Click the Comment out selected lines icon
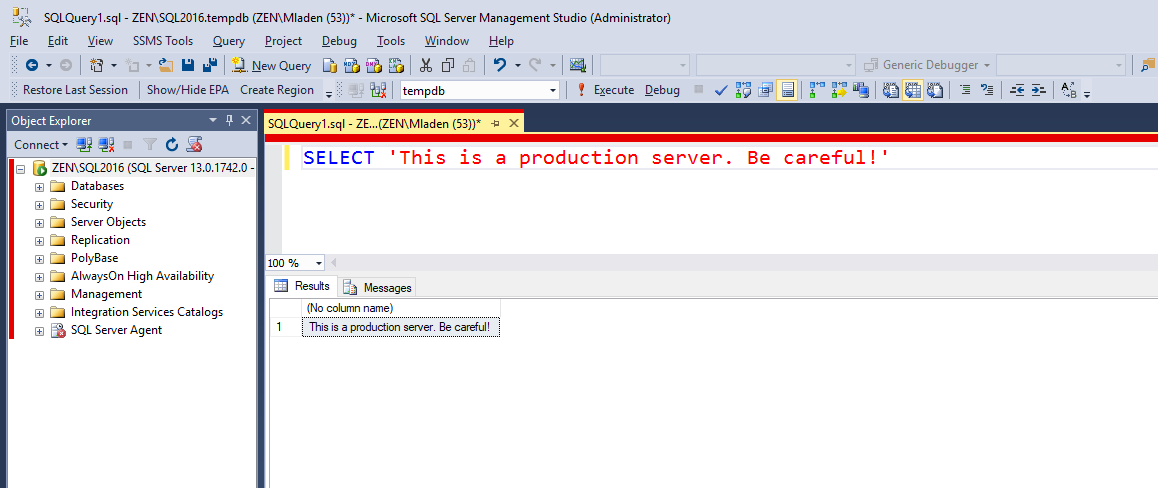 pyautogui.click(x=965, y=90)
